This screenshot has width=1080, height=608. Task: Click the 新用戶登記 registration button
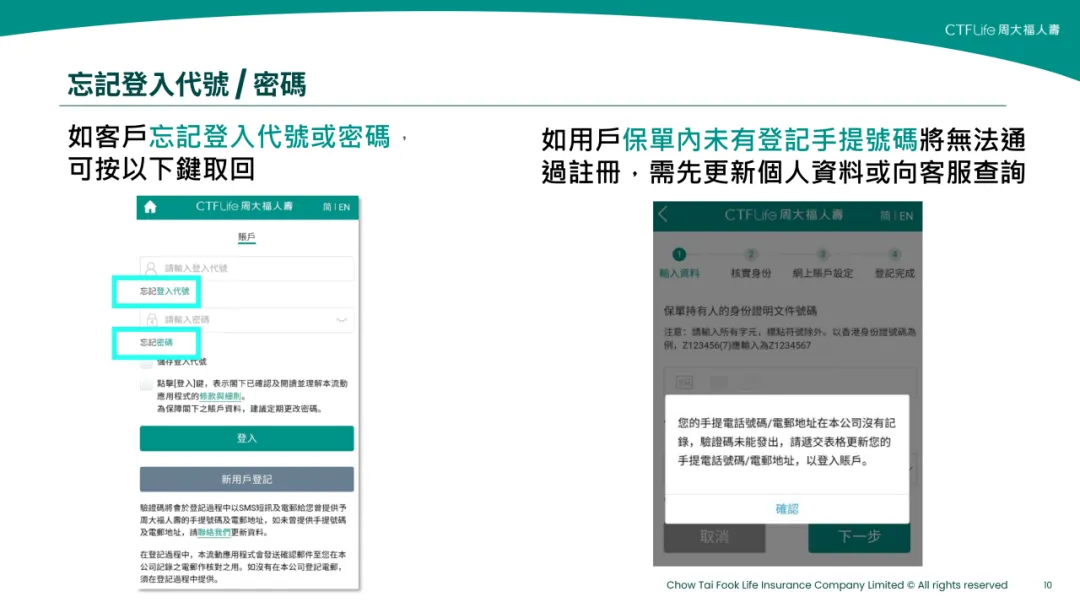click(x=246, y=479)
